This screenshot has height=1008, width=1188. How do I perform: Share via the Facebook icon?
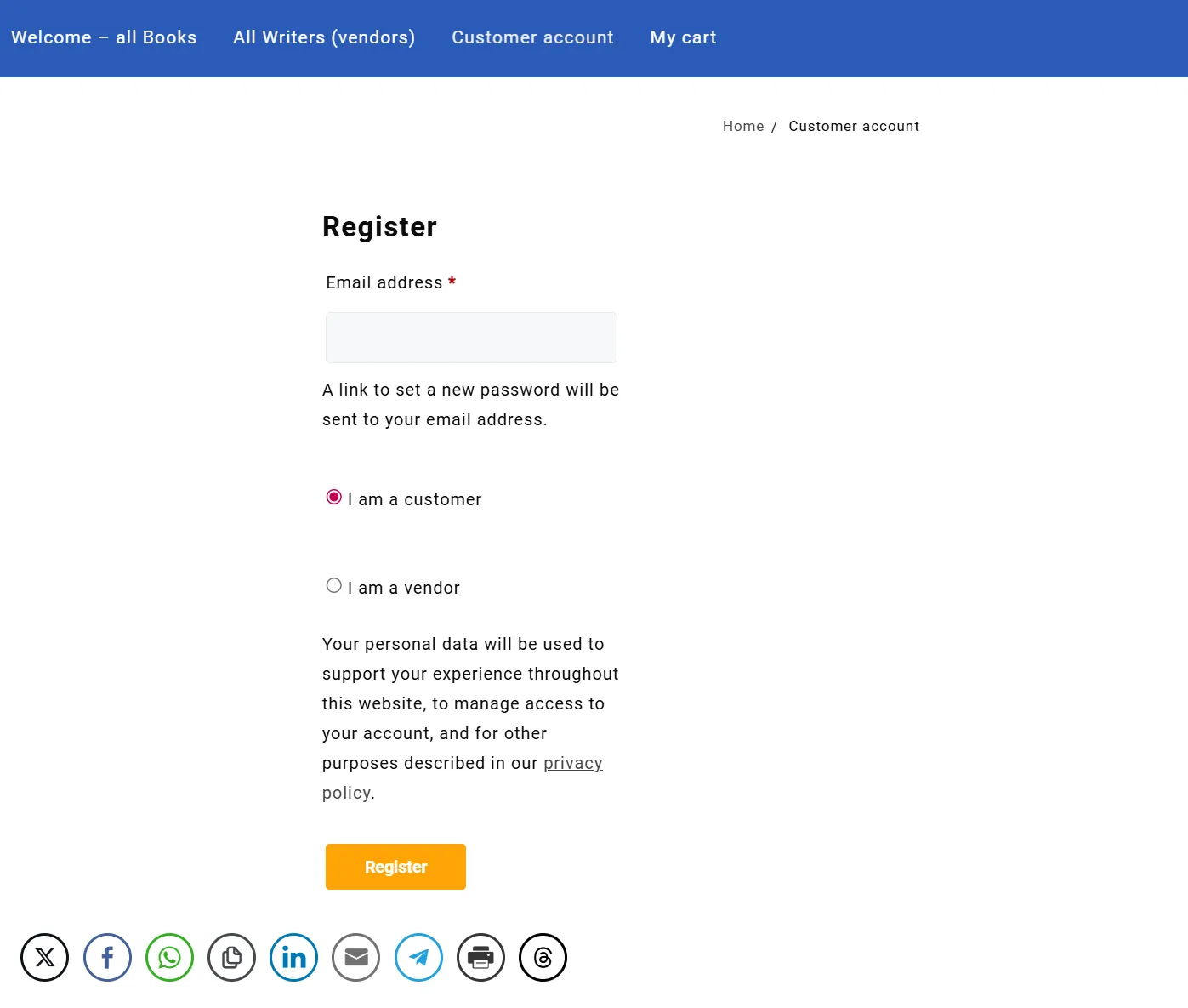(x=107, y=957)
